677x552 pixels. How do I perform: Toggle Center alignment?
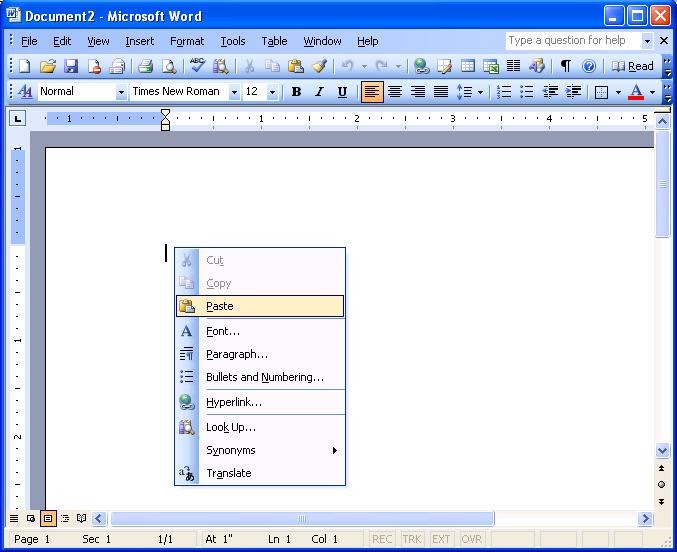point(395,92)
